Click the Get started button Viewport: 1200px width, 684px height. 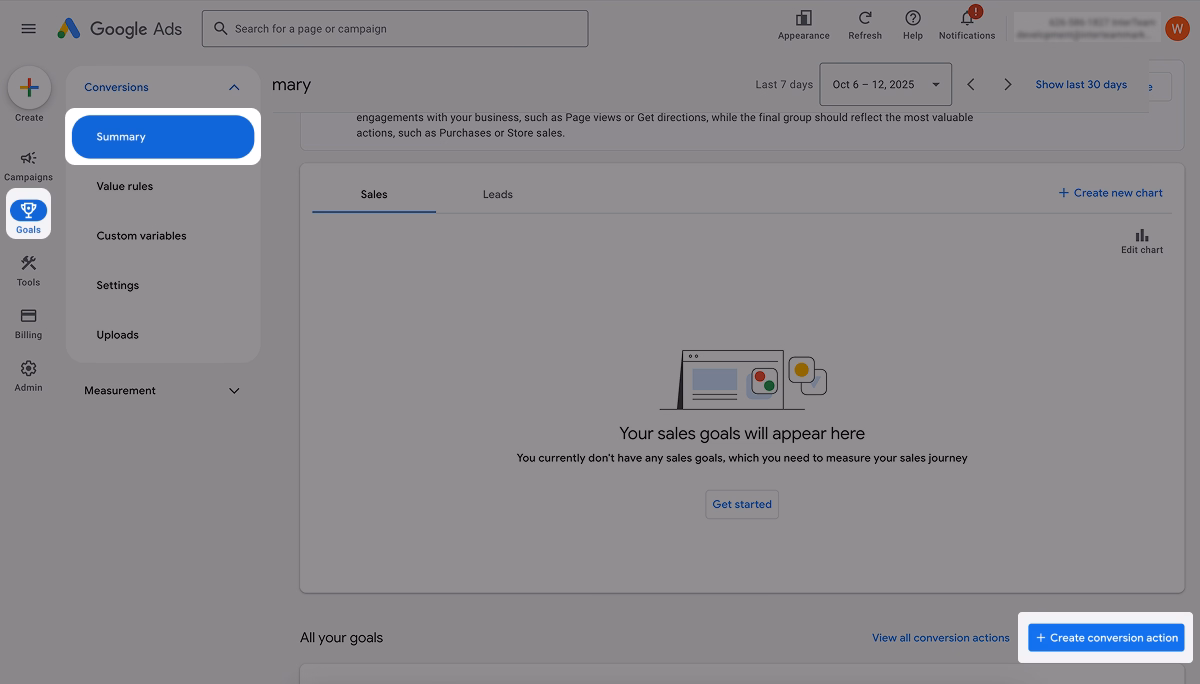pyautogui.click(x=741, y=503)
